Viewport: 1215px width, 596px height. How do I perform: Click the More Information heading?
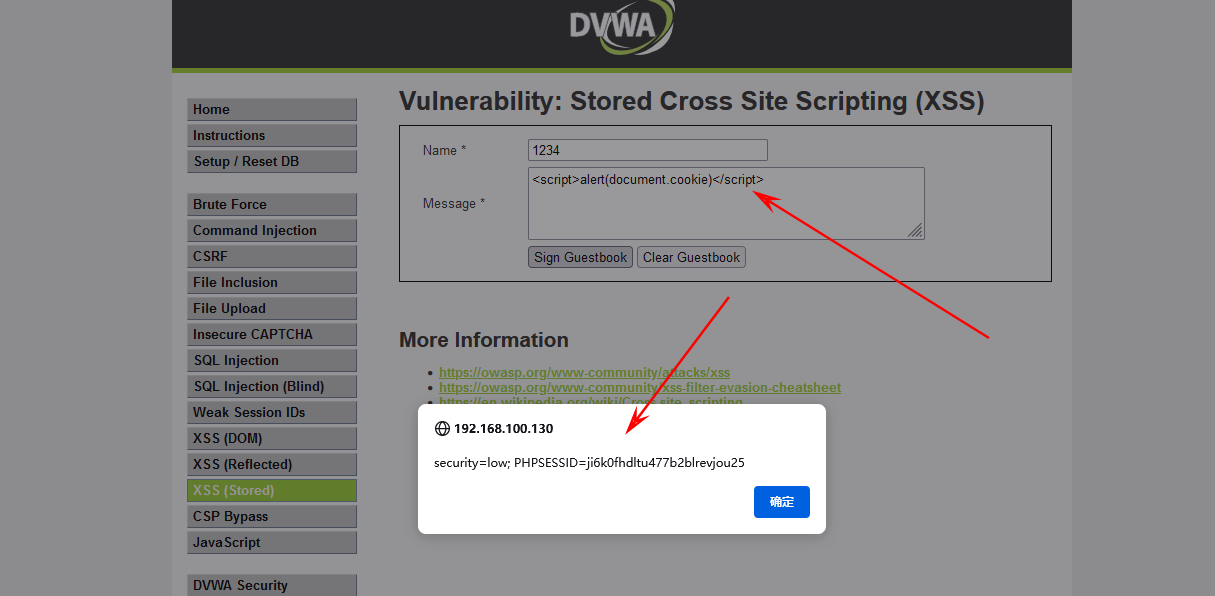tap(484, 340)
